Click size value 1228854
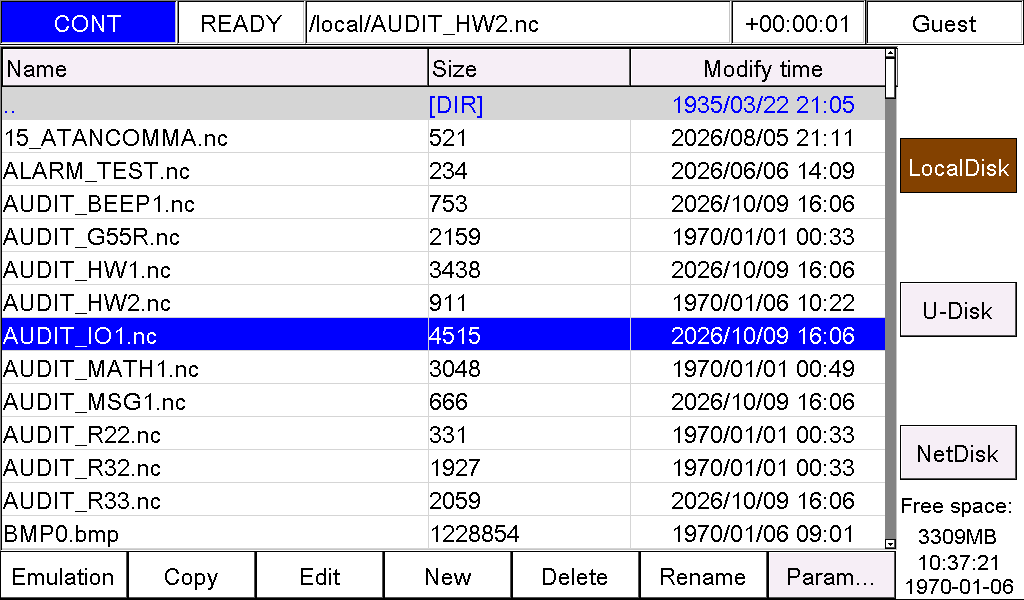Viewport: 1024px width, 600px height. pyautogui.click(x=475, y=534)
